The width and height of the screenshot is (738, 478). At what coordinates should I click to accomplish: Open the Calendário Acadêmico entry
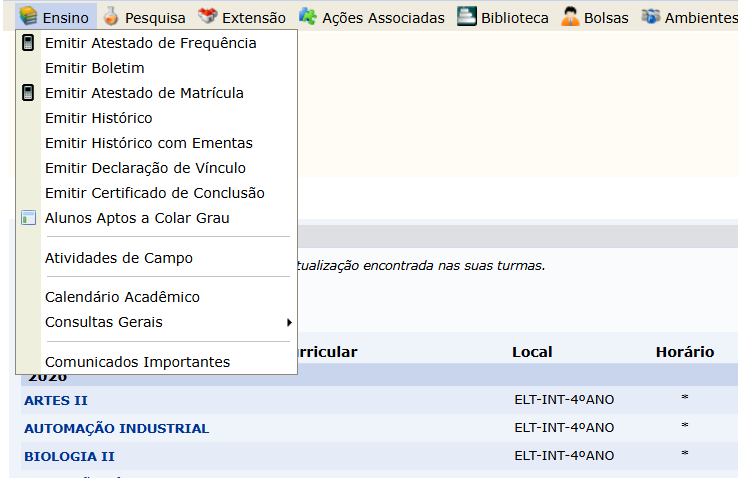pyautogui.click(x=122, y=297)
